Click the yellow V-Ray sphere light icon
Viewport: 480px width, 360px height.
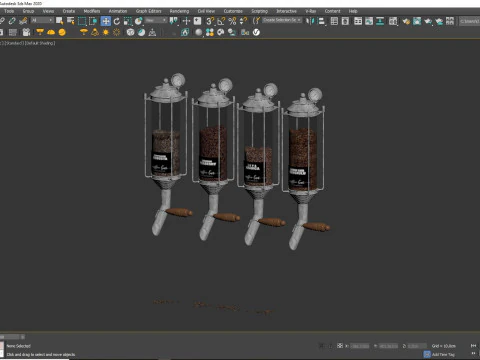click(62, 32)
